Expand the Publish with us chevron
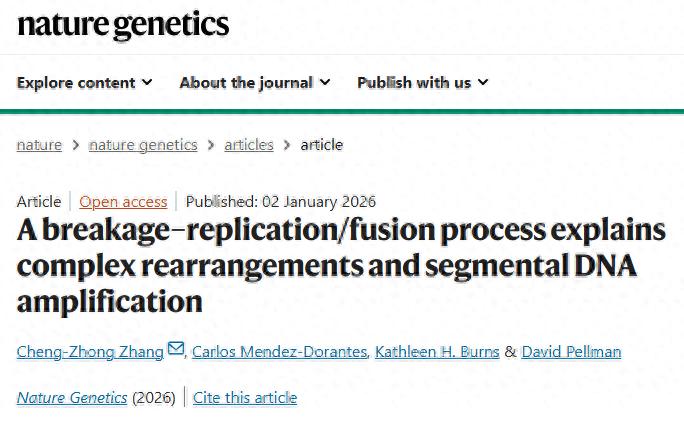Viewport: 684px width, 423px height. click(x=484, y=82)
